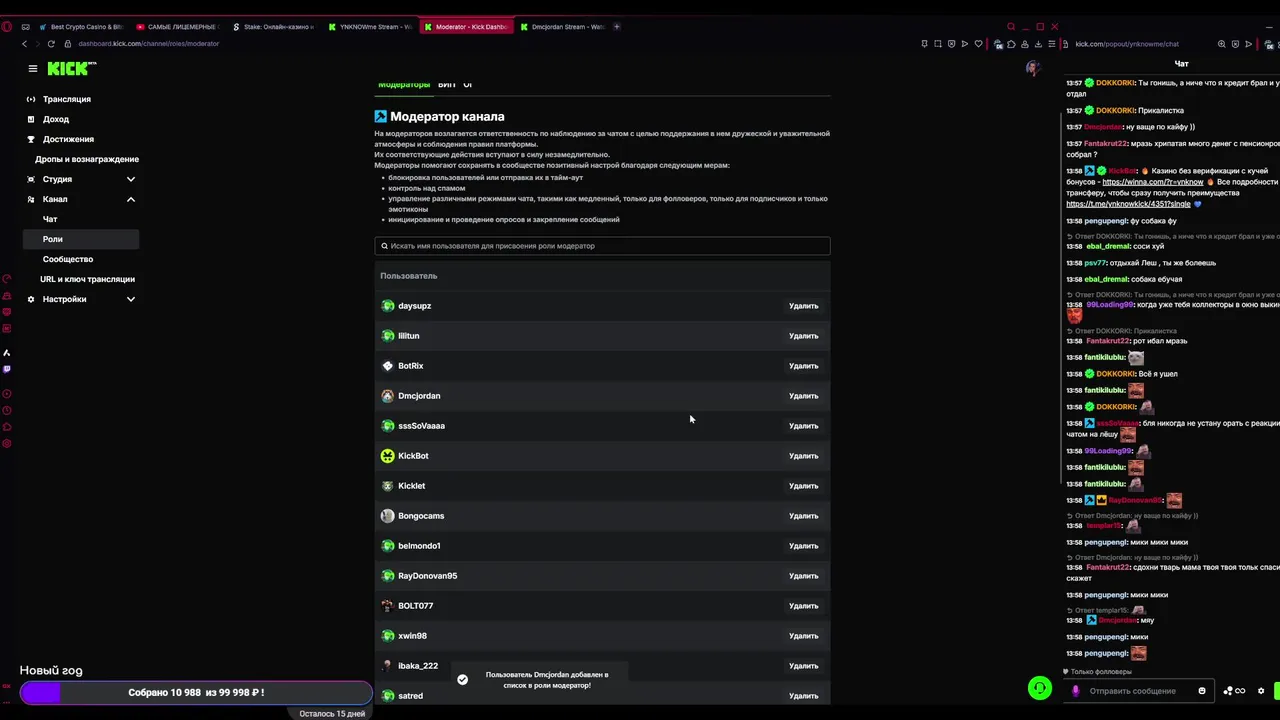The height and width of the screenshot is (720, 1280).
Task: Open chat settings gear icon
Action: 1261,691
